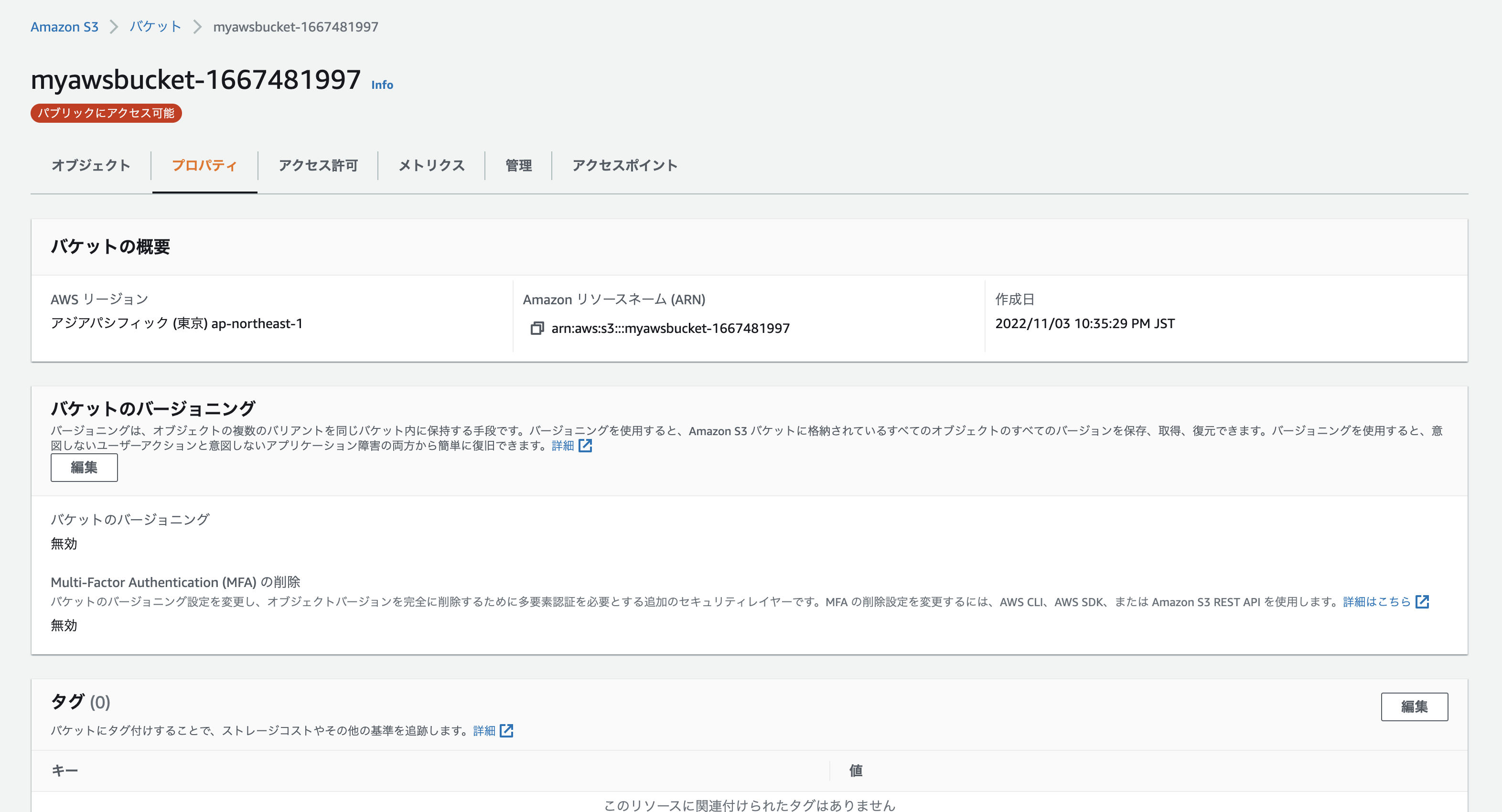1502x812 pixels.
Task: Click the 編集 button in the タグ section
Action: (x=1415, y=706)
